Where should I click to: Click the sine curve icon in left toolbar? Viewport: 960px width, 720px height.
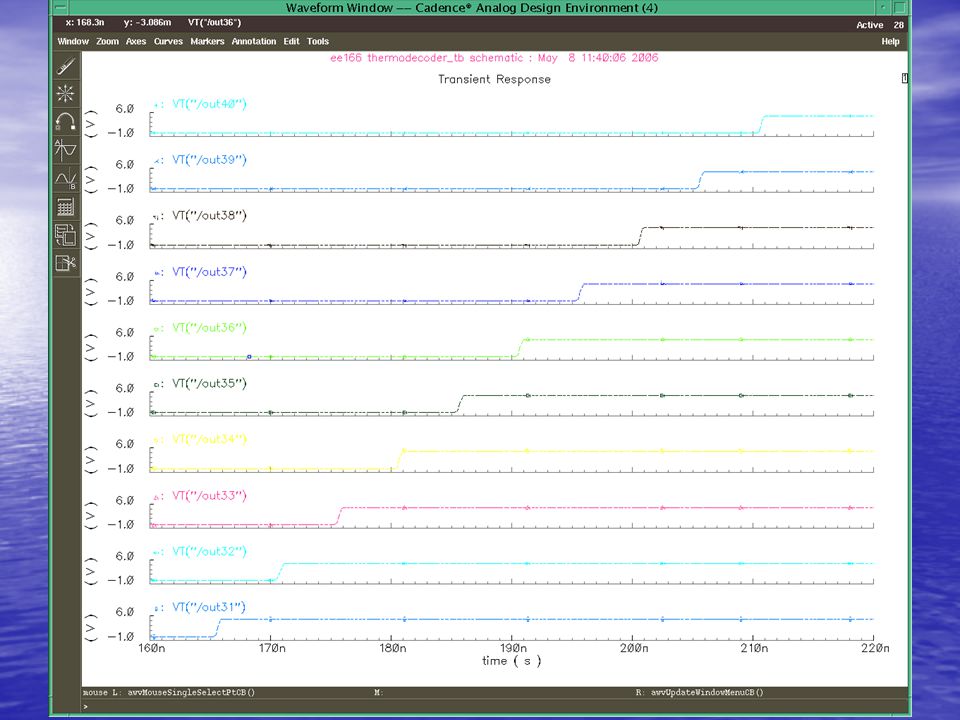66,178
